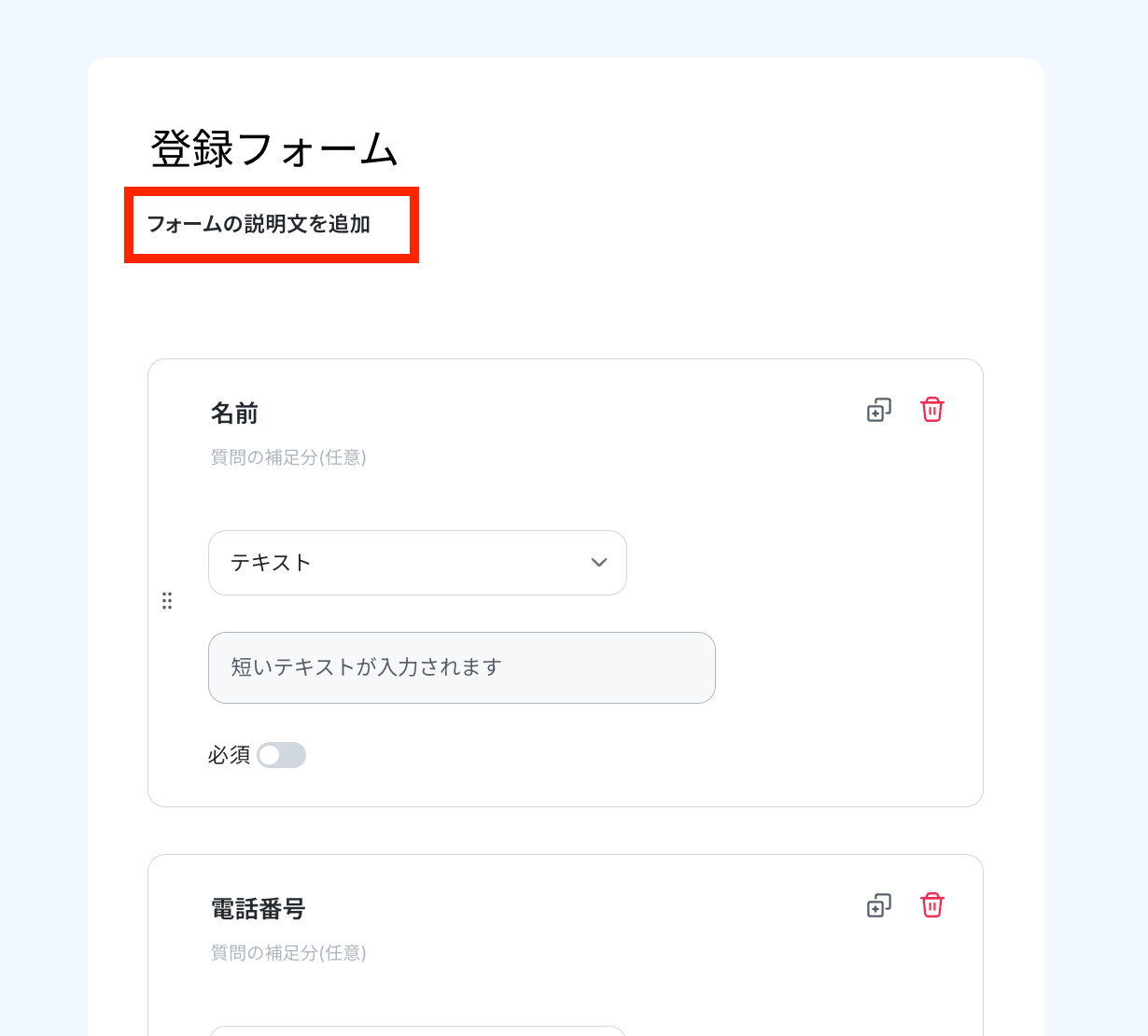Image resolution: width=1148 pixels, height=1036 pixels.
Task: Add 質問の補足分 text under 電話番号
Action: click(288, 953)
